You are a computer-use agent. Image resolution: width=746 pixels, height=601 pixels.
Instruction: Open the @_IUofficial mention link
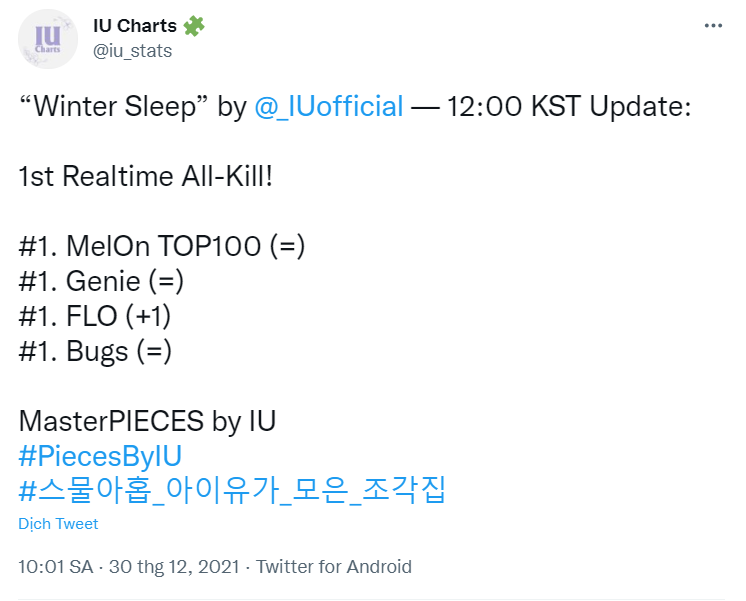(329, 107)
